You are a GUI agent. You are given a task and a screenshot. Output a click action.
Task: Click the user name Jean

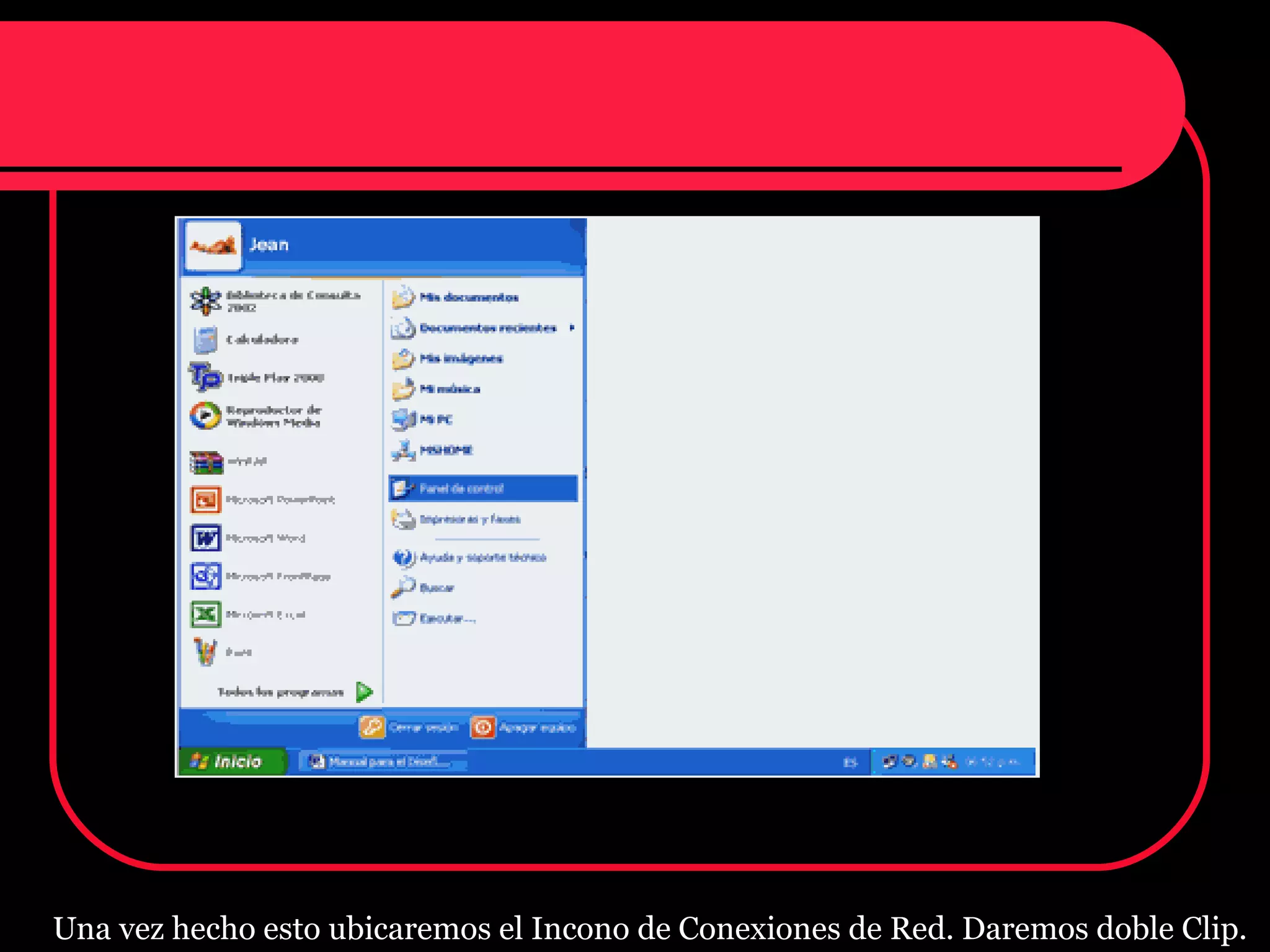click(x=269, y=245)
